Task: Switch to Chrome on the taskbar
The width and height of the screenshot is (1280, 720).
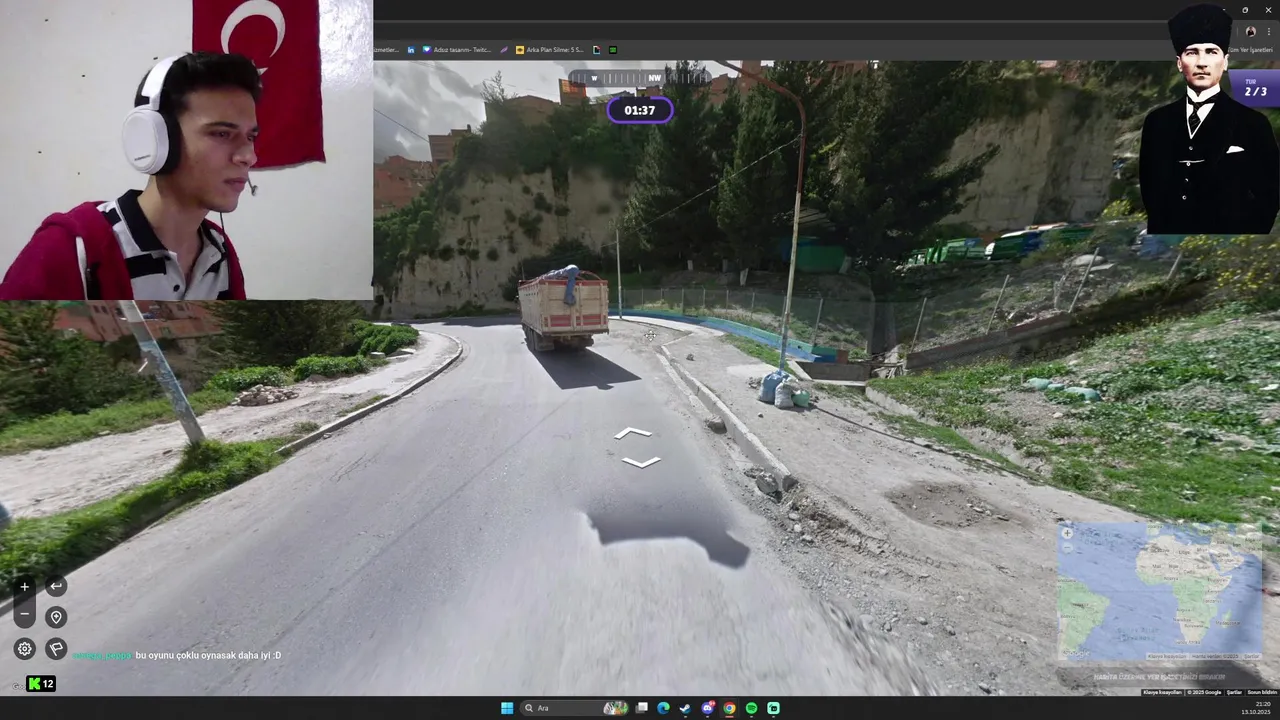Action: tap(729, 708)
